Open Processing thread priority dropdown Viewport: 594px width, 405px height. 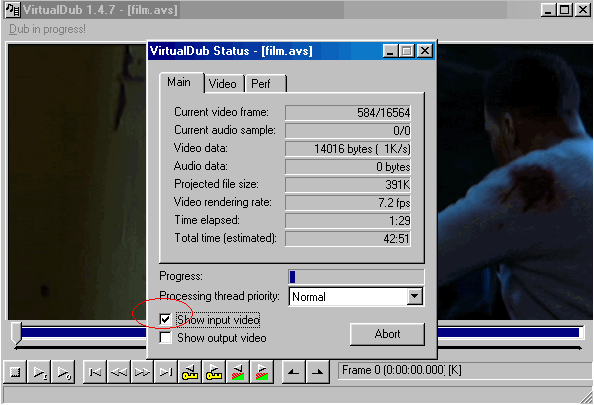415,297
